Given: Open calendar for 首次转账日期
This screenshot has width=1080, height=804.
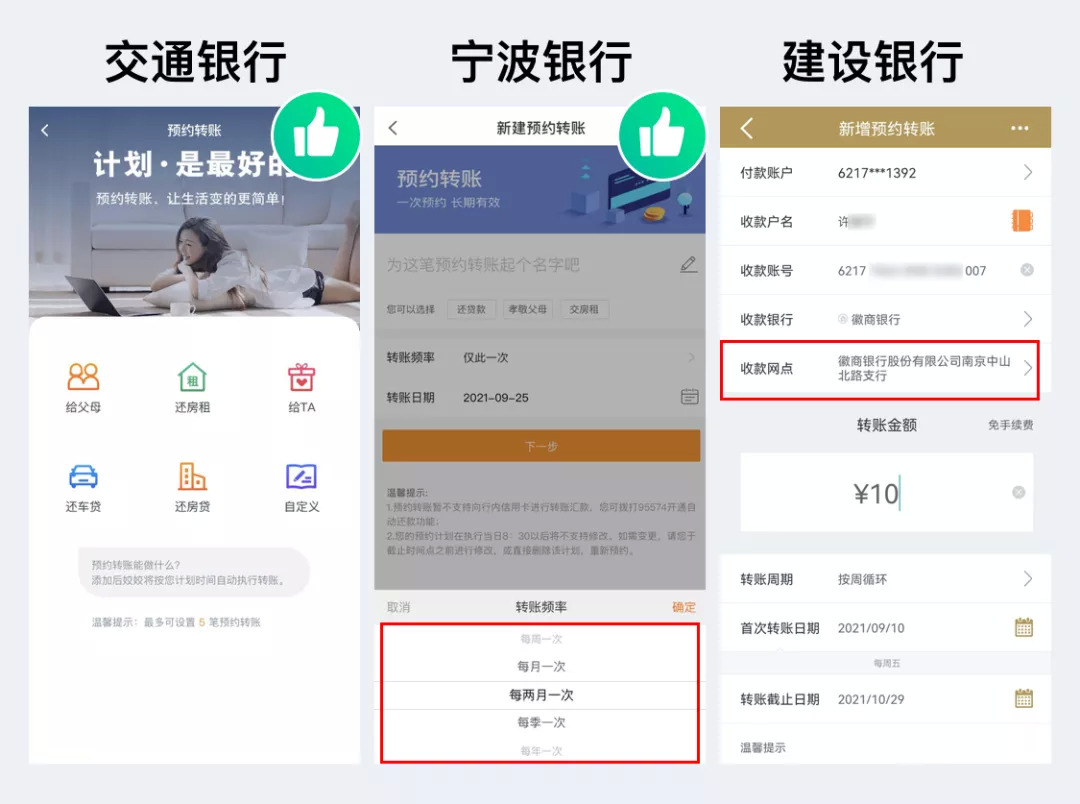Looking at the screenshot, I should pos(1024,627).
